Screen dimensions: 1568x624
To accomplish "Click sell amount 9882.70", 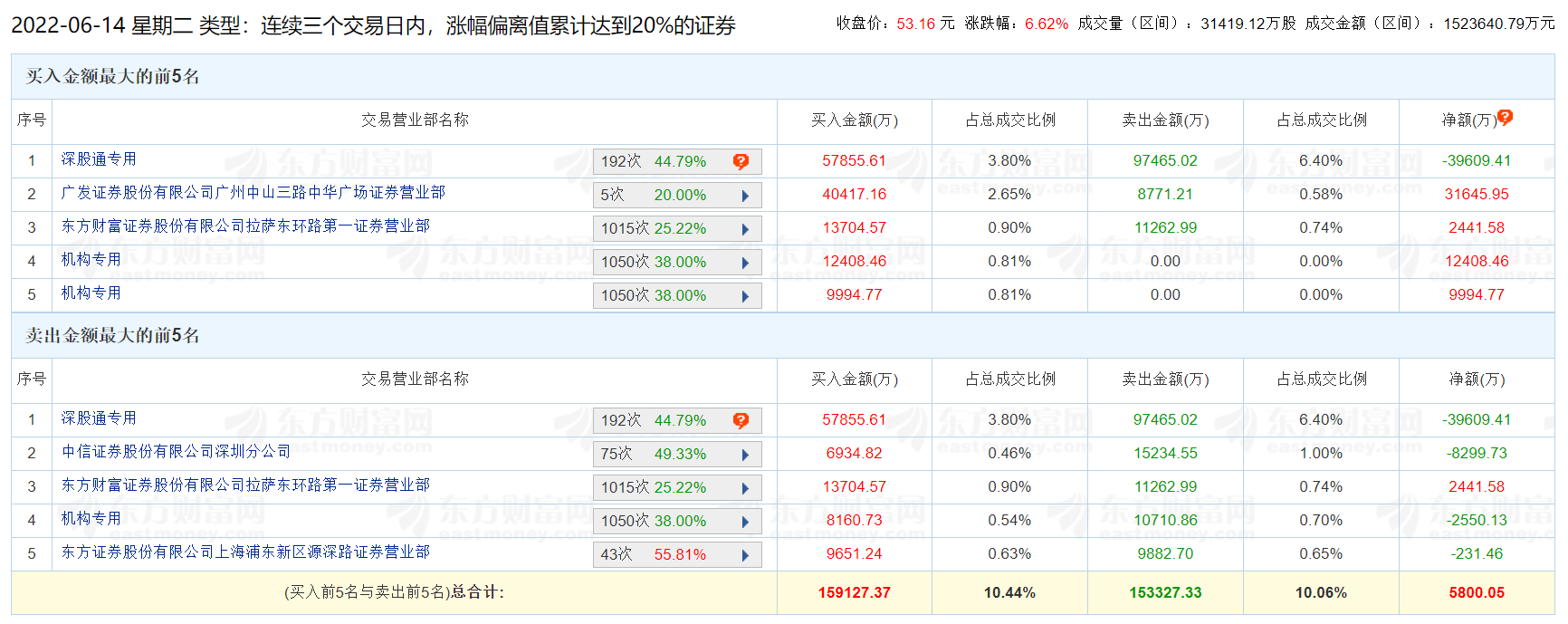I will (1165, 554).
